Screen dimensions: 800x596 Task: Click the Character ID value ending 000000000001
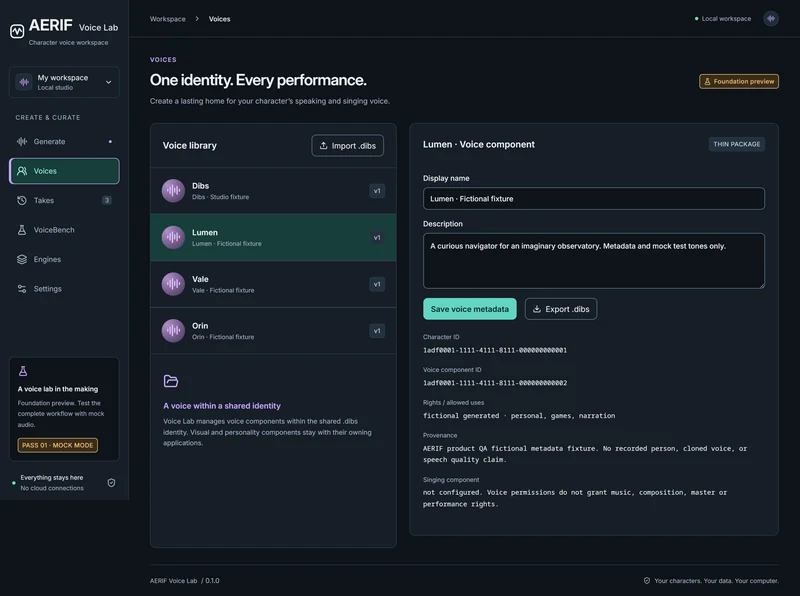point(495,350)
